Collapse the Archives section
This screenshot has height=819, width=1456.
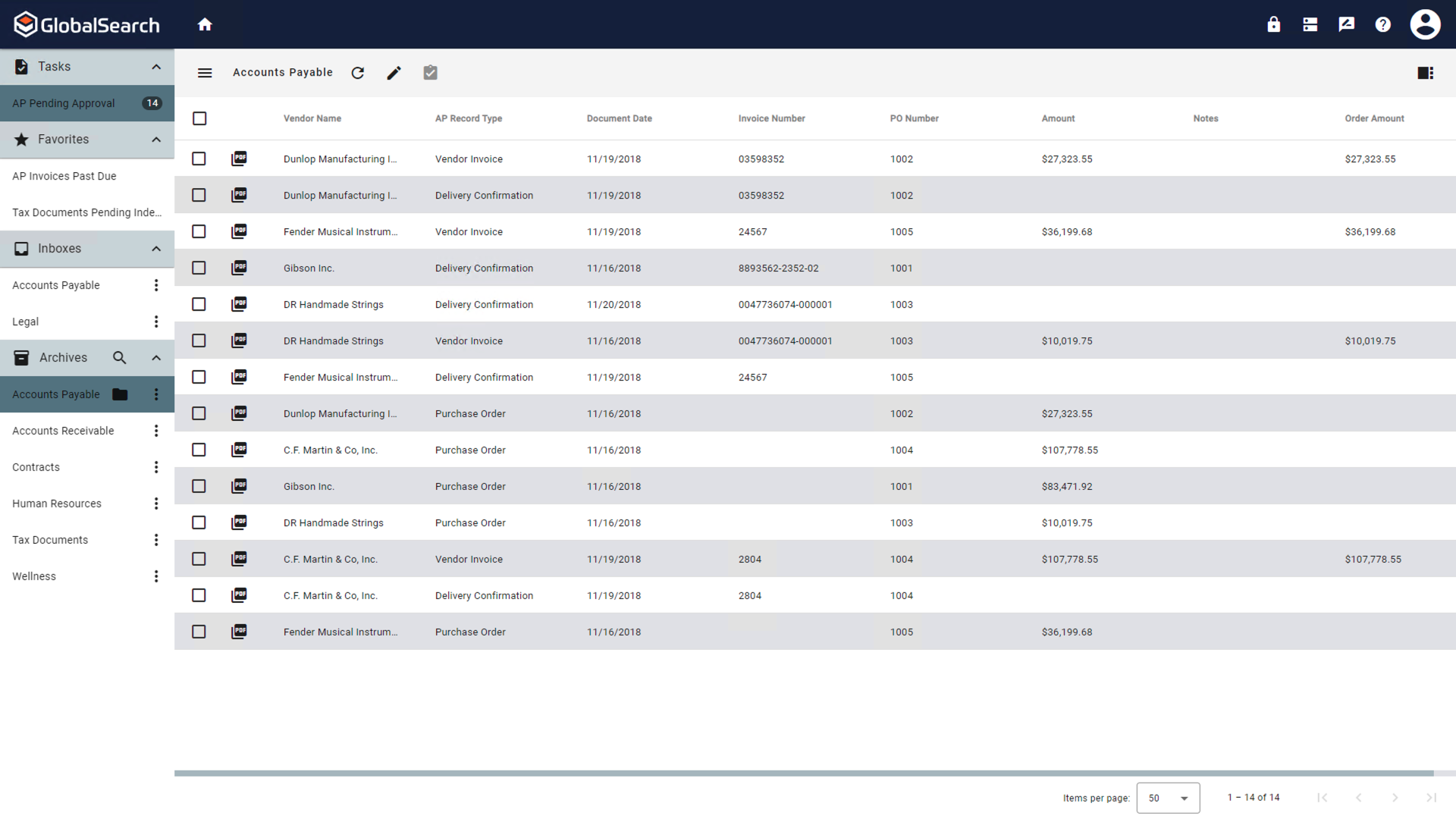[156, 357]
